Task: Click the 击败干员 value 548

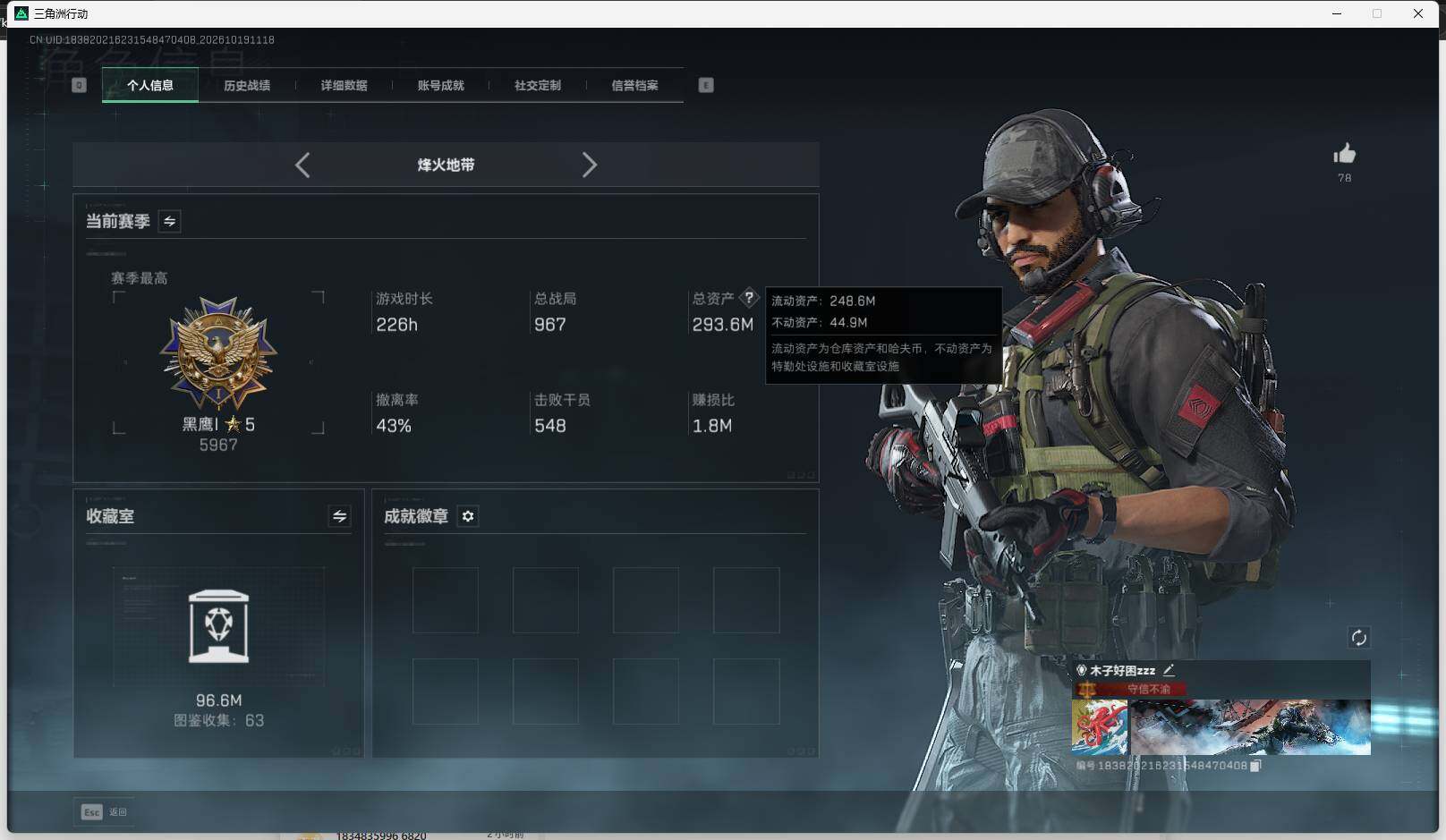Action: click(550, 426)
